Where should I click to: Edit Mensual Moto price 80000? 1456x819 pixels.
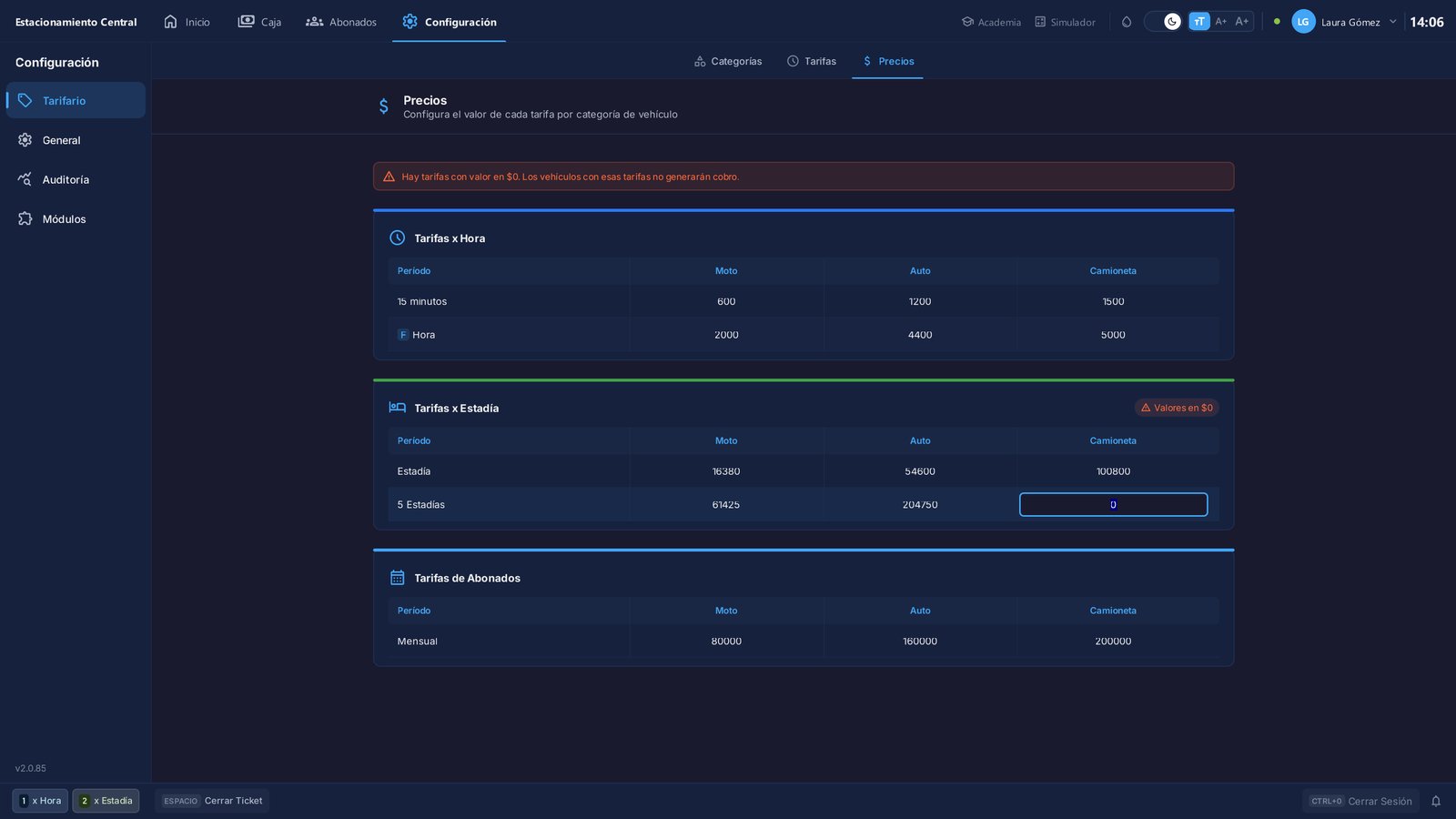click(726, 642)
